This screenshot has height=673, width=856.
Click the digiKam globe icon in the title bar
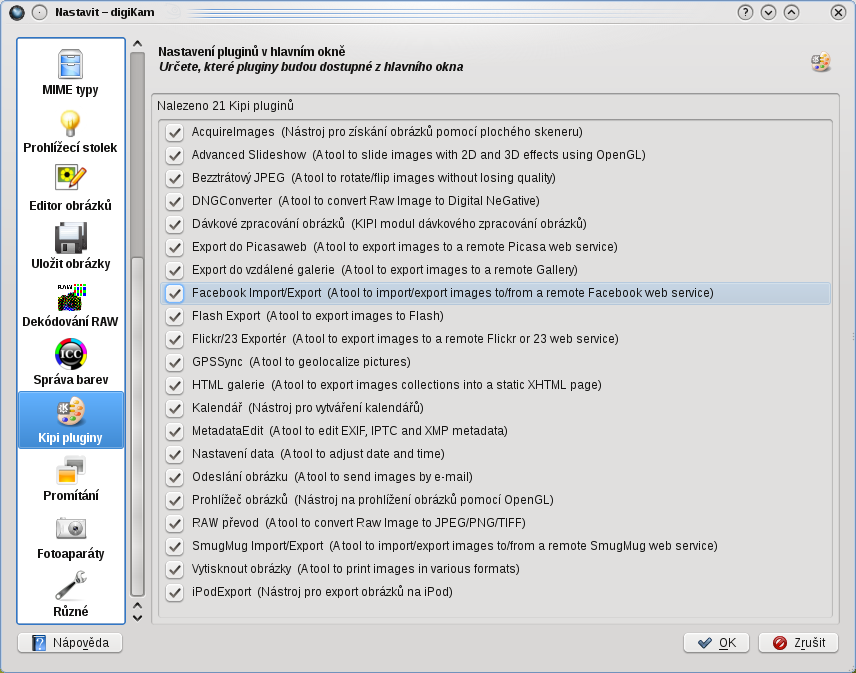[x=17, y=12]
